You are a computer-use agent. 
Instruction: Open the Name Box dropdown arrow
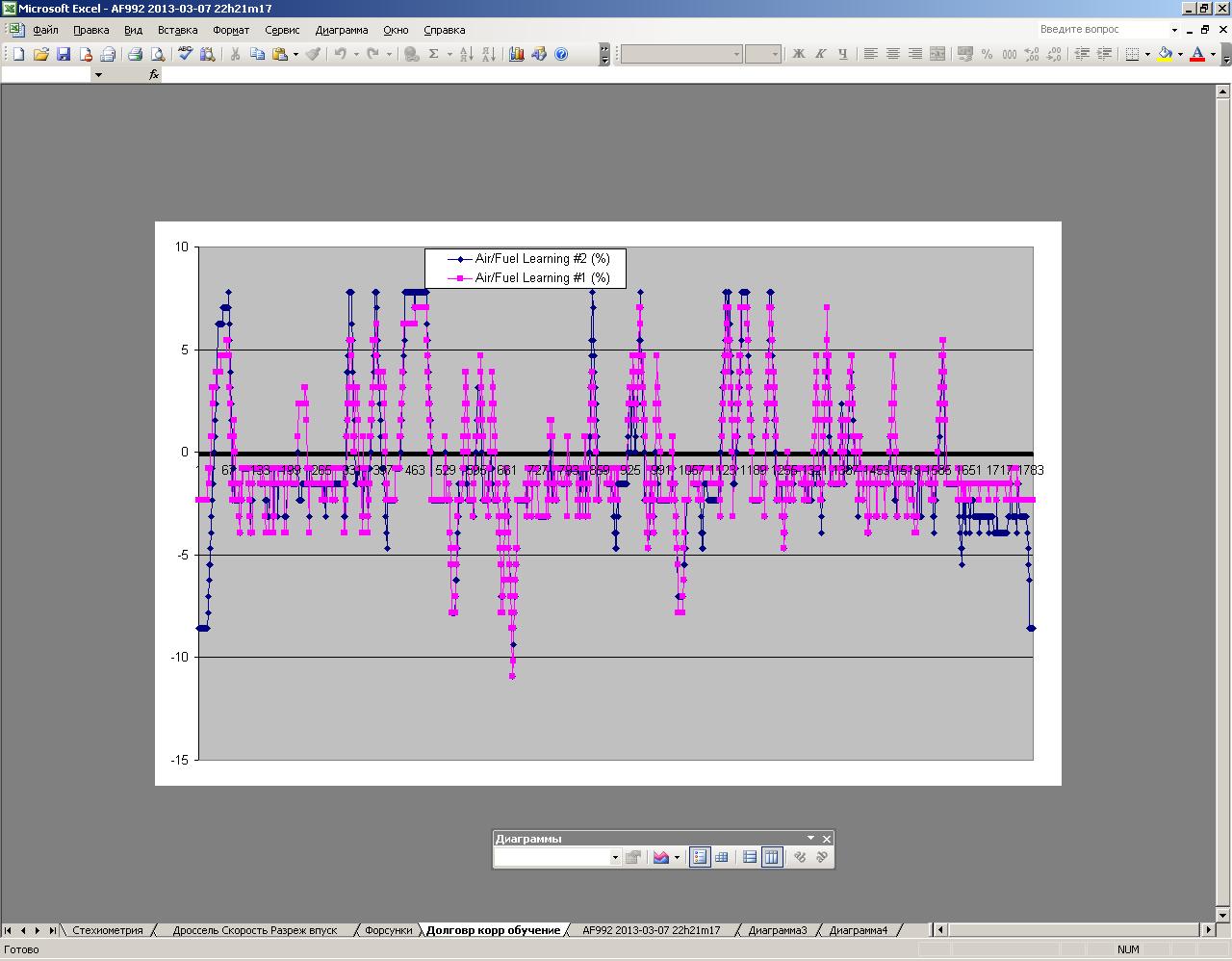(x=98, y=74)
